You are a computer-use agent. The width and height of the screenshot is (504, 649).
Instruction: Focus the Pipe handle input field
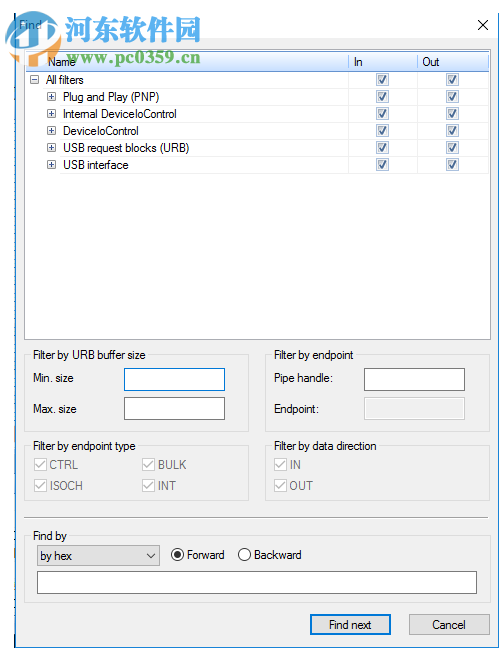click(x=414, y=379)
